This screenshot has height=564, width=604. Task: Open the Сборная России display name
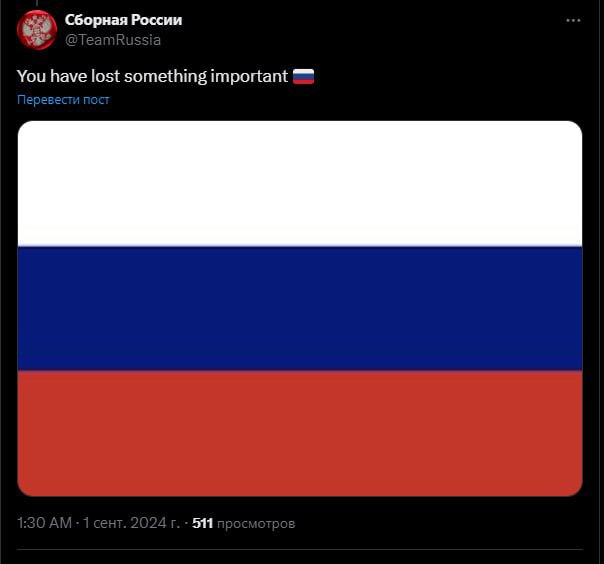[123, 20]
